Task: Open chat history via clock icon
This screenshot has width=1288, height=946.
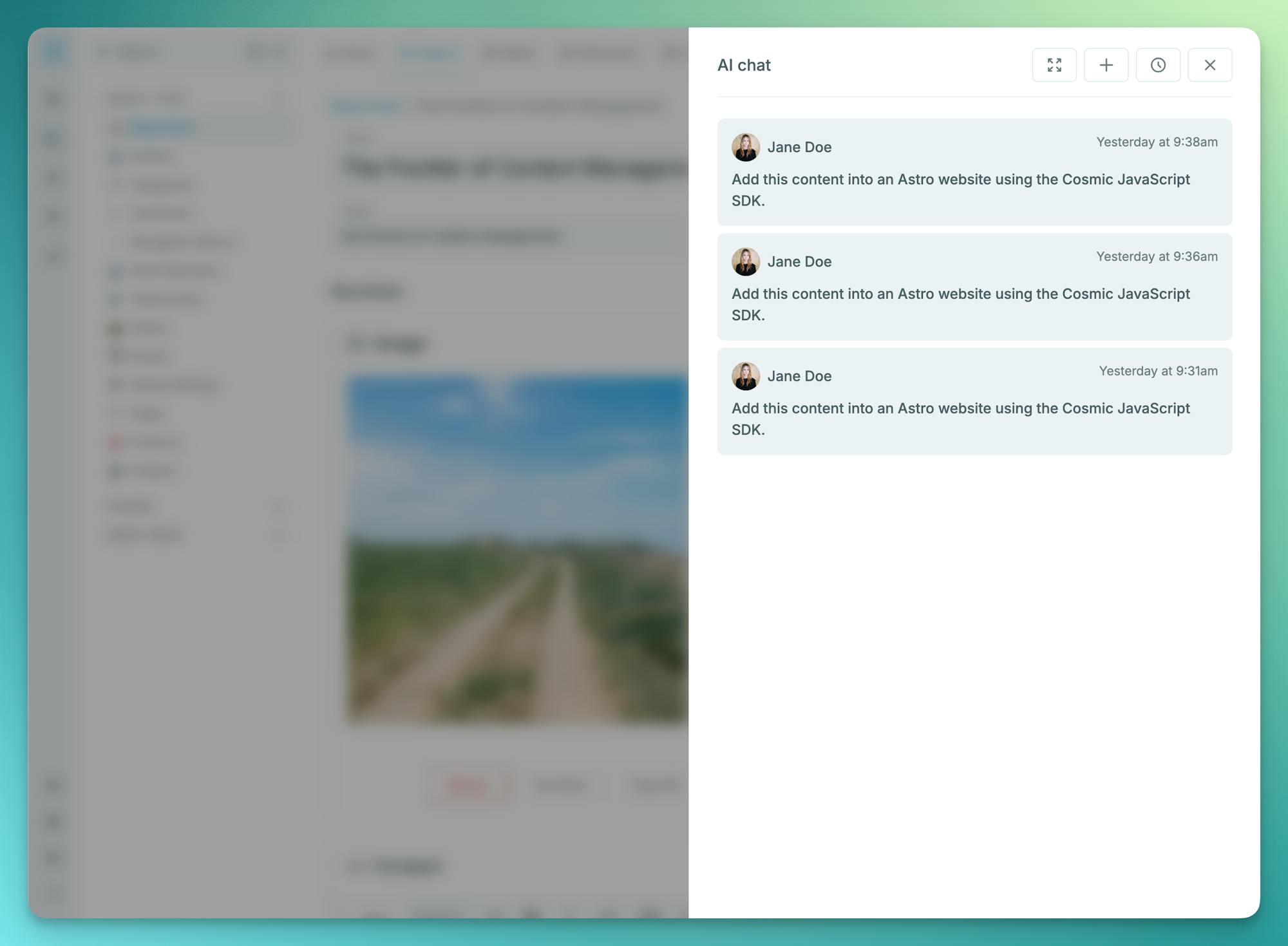Action: pyautogui.click(x=1158, y=65)
